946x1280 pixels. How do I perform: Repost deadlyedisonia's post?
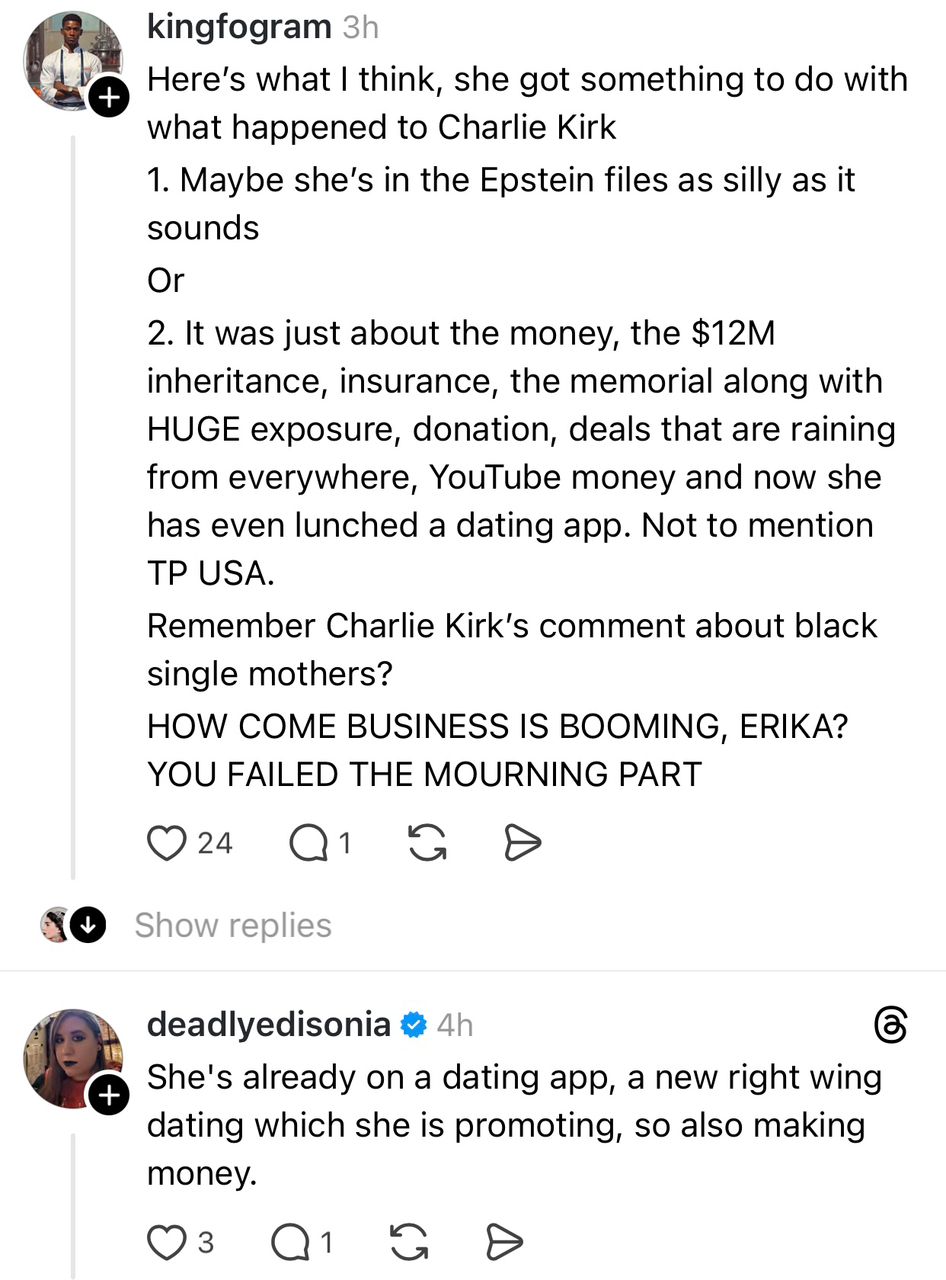click(407, 1242)
